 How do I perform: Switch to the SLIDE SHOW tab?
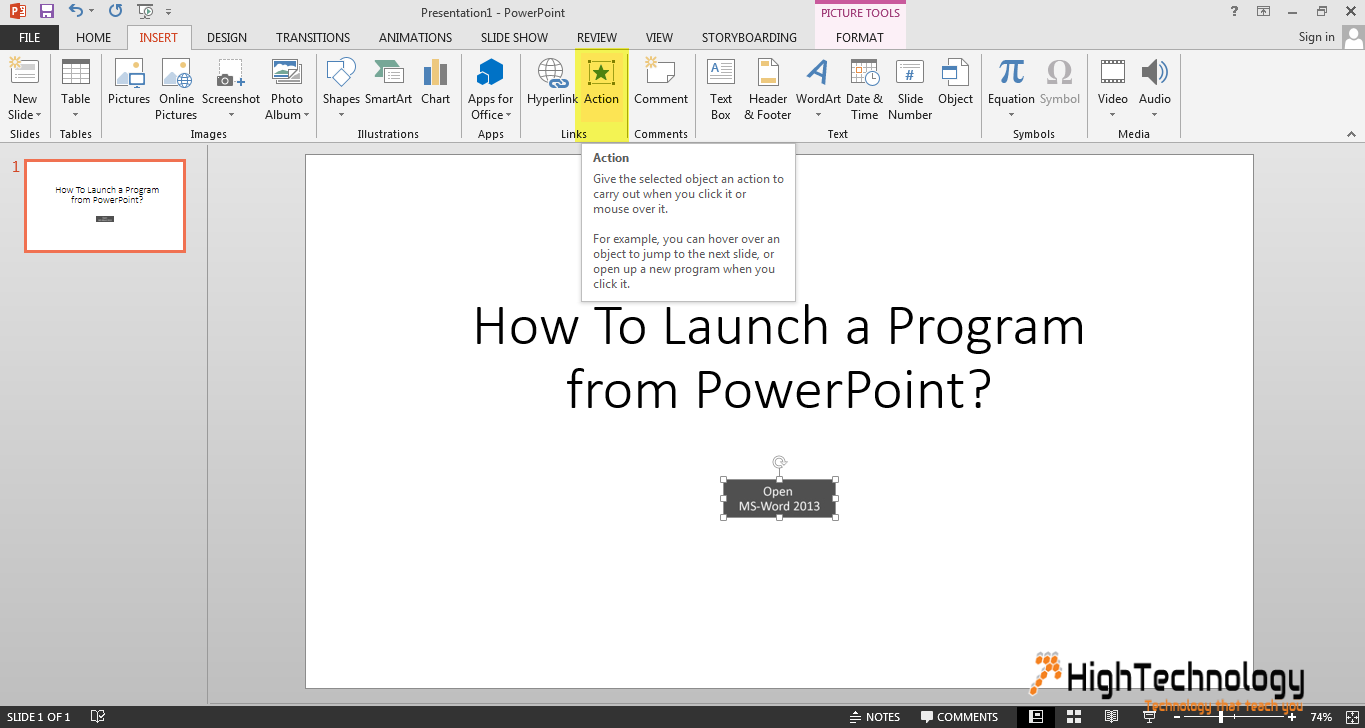(514, 38)
